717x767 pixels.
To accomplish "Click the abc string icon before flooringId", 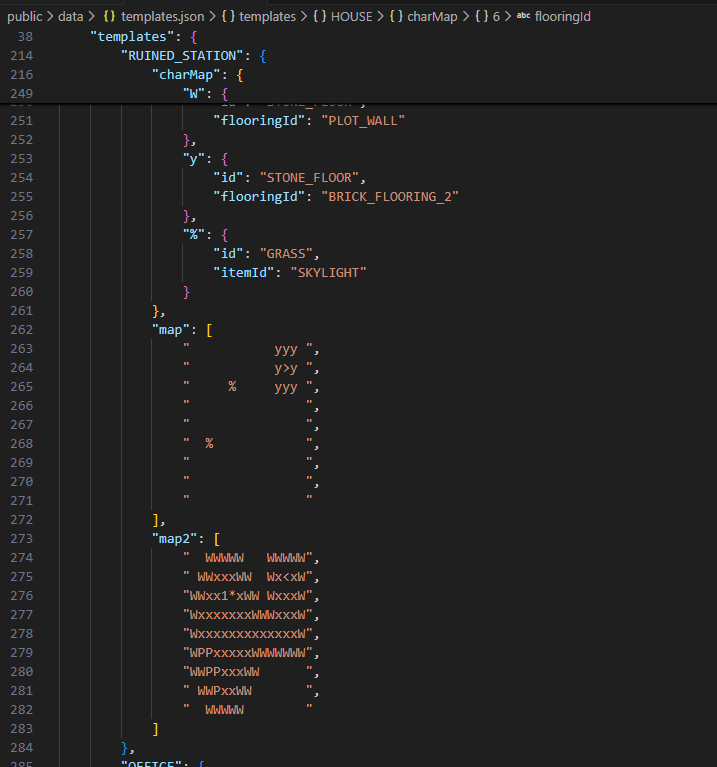I will [523, 17].
